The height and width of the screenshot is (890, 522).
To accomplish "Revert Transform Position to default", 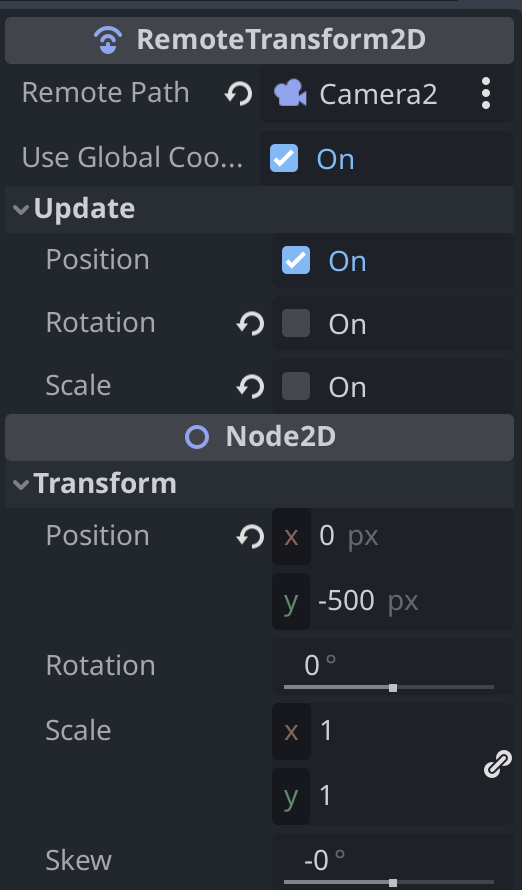I will [x=250, y=536].
